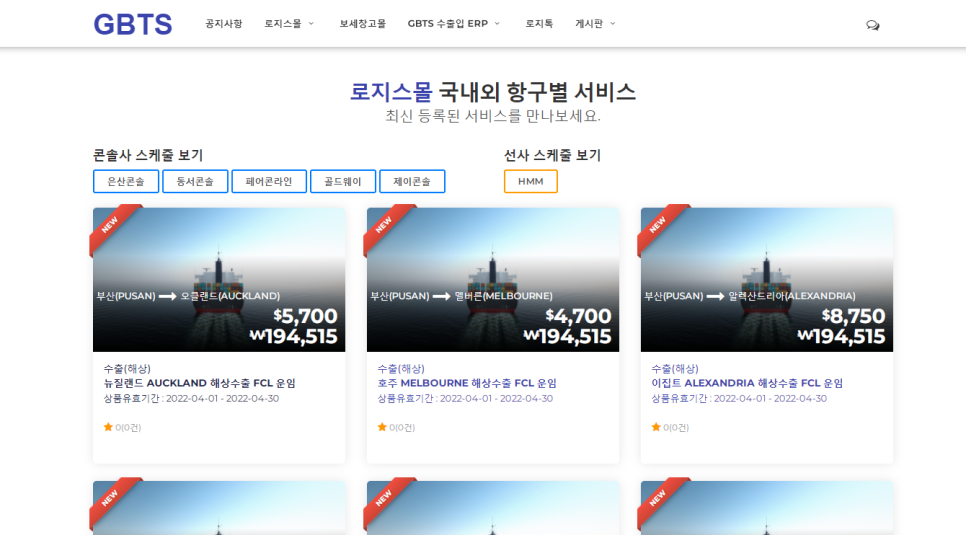
Task: Click 수출(해상) label on Melbourne card
Action: pos(401,369)
